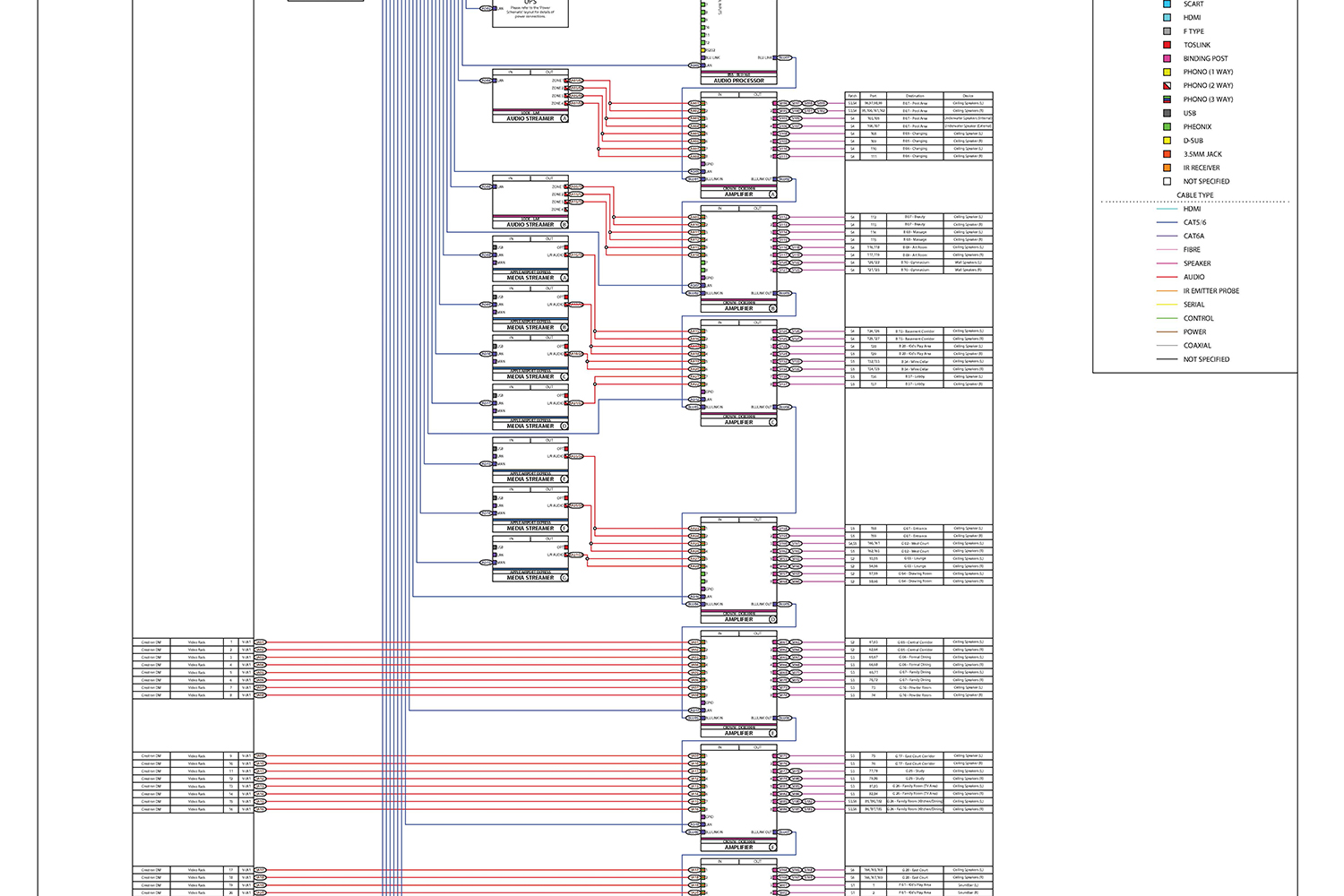The width and height of the screenshot is (1344, 896).
Task: Click the AUDIO STREAMER A label
Action: [530, 118]
